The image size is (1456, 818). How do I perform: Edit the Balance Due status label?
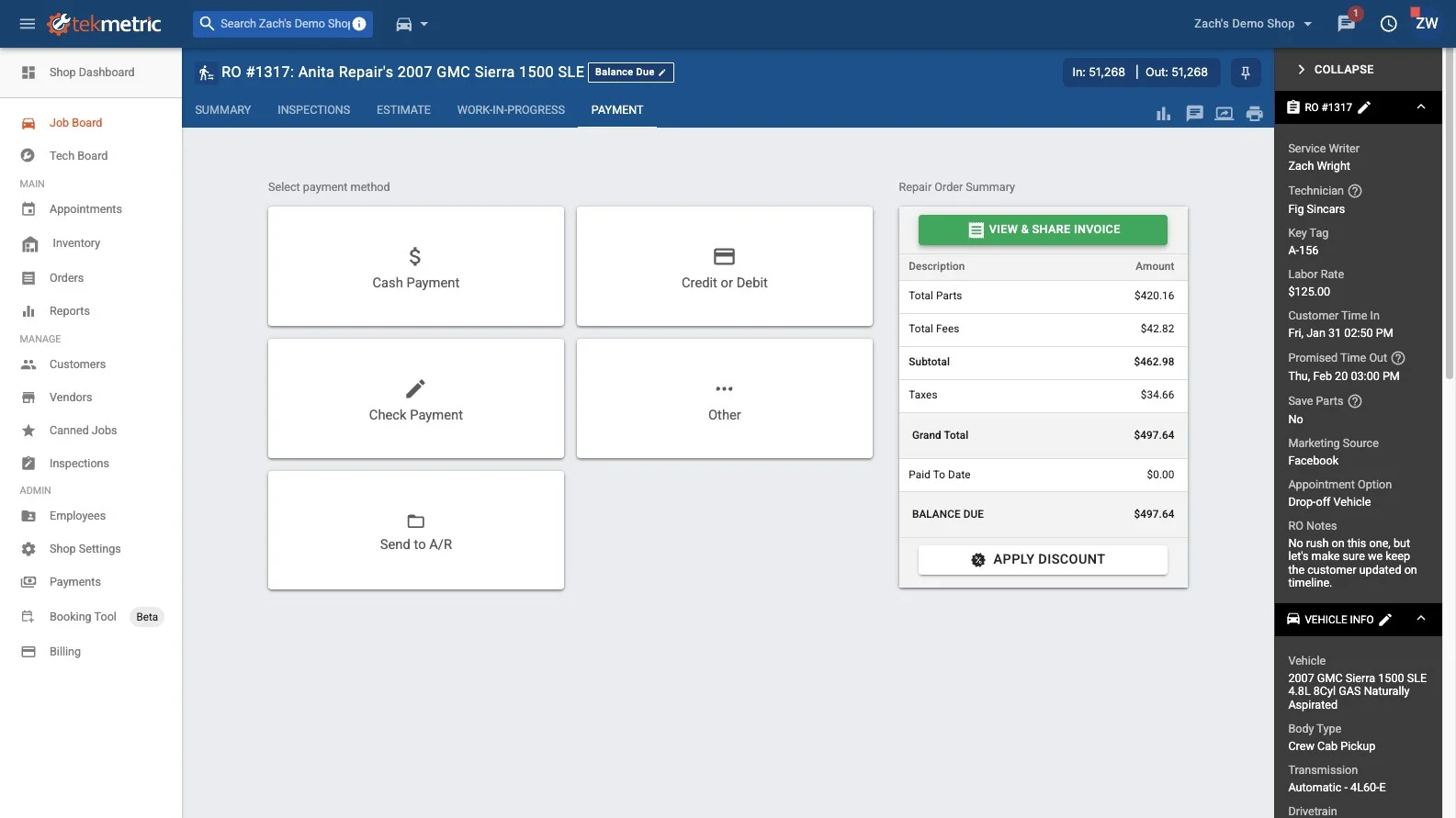(x=631, y=73)
